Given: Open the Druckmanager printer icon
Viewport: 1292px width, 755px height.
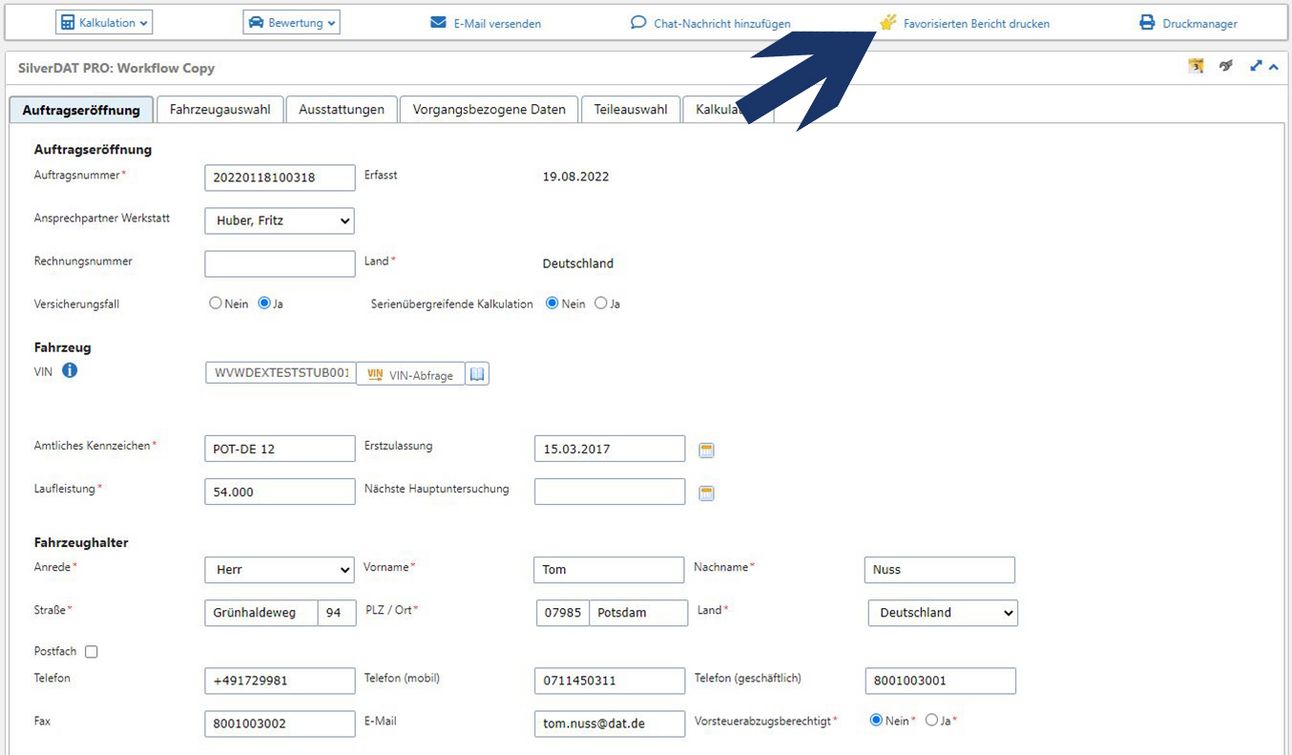Looking at the screenshot, I should coord(1147,23).
